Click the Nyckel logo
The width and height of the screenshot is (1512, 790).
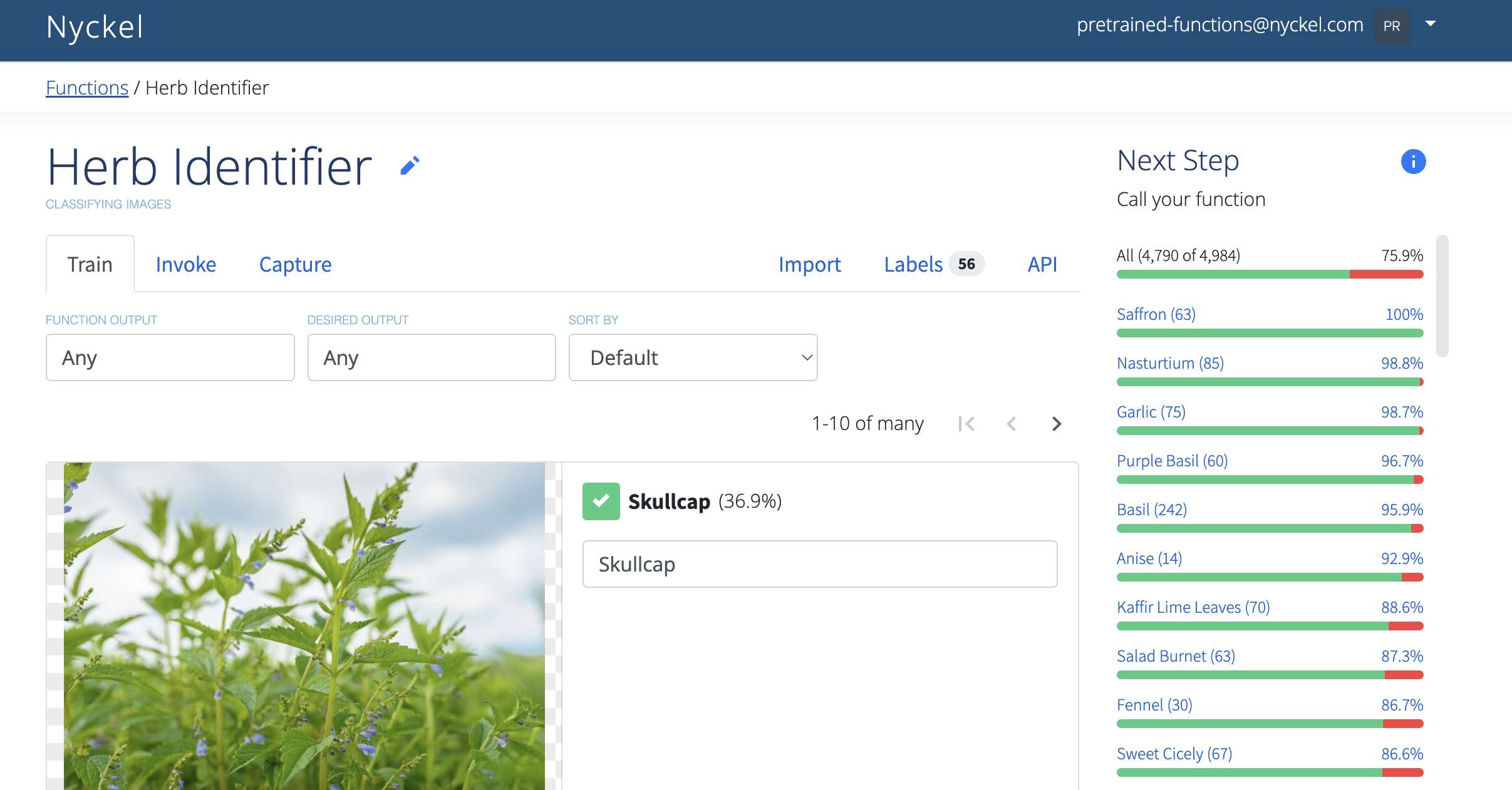pos(95,26)
